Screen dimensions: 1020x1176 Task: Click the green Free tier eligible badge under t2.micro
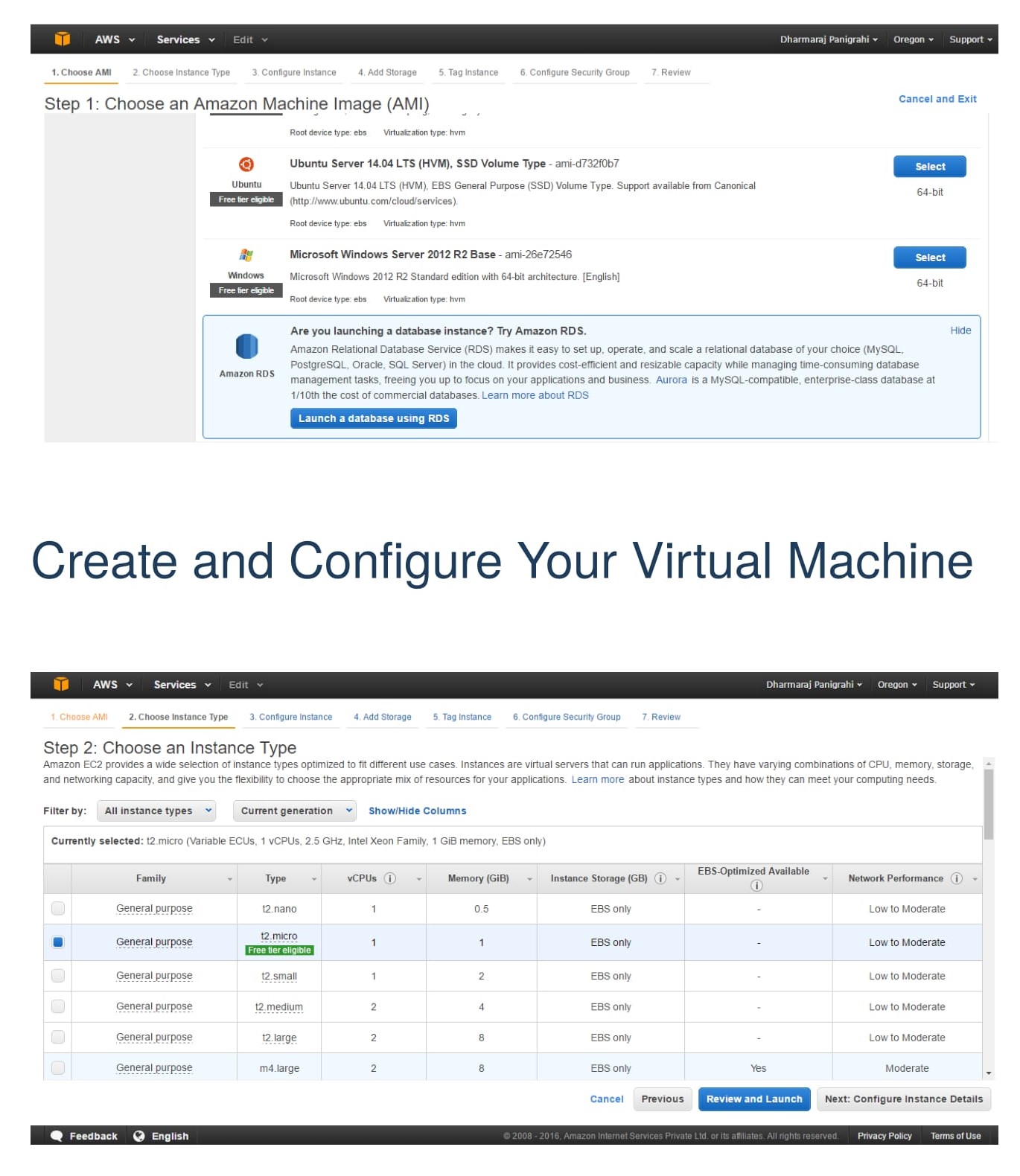(280, 950)
